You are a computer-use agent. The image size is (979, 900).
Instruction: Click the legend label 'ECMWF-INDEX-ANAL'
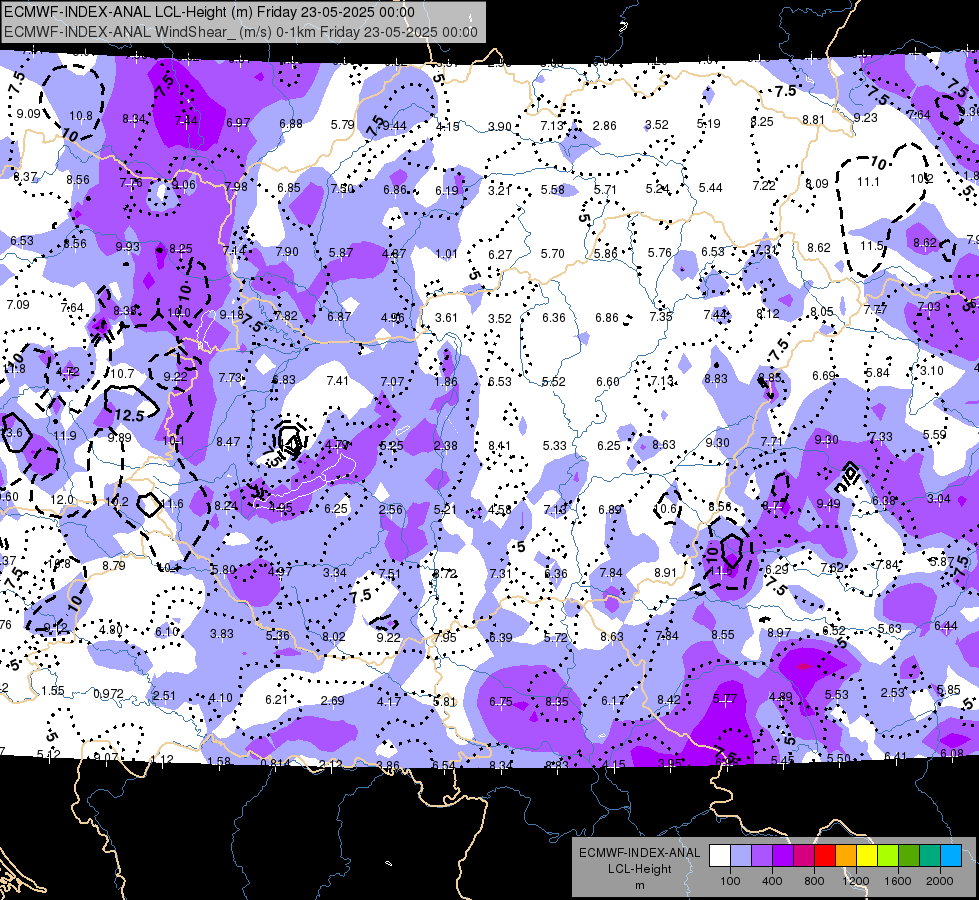(639, 853)
